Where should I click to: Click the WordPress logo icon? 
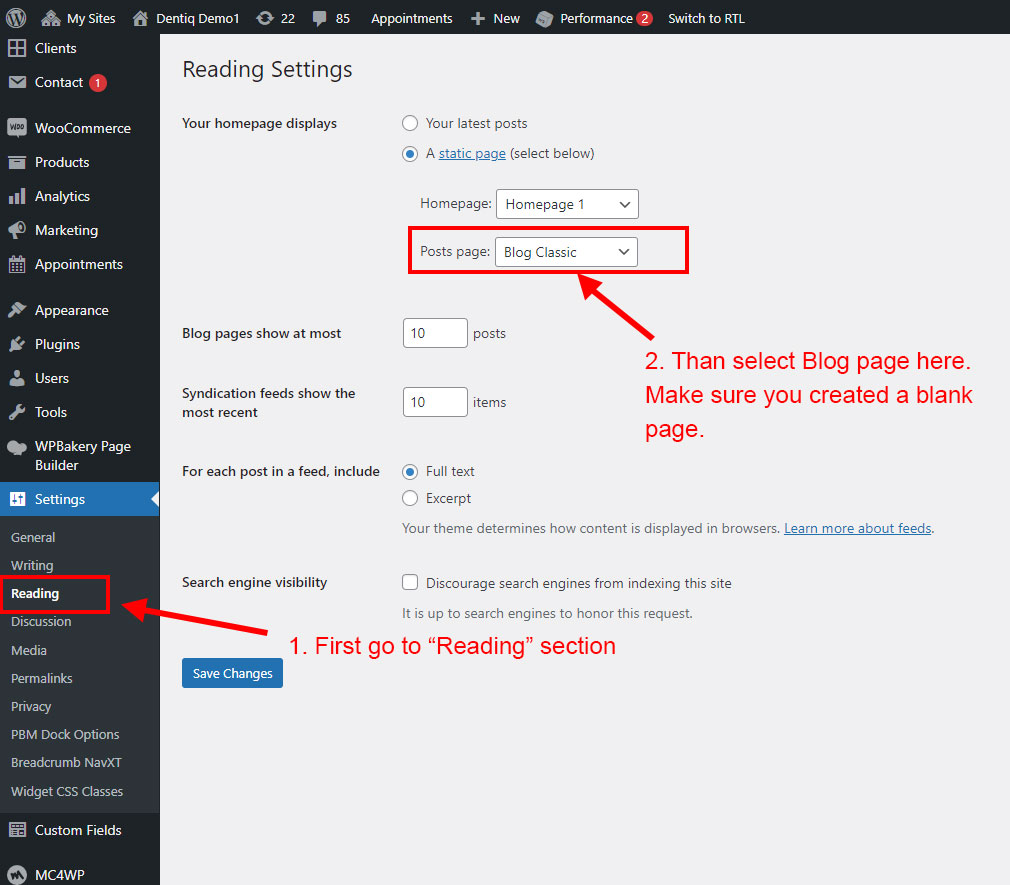16,18
